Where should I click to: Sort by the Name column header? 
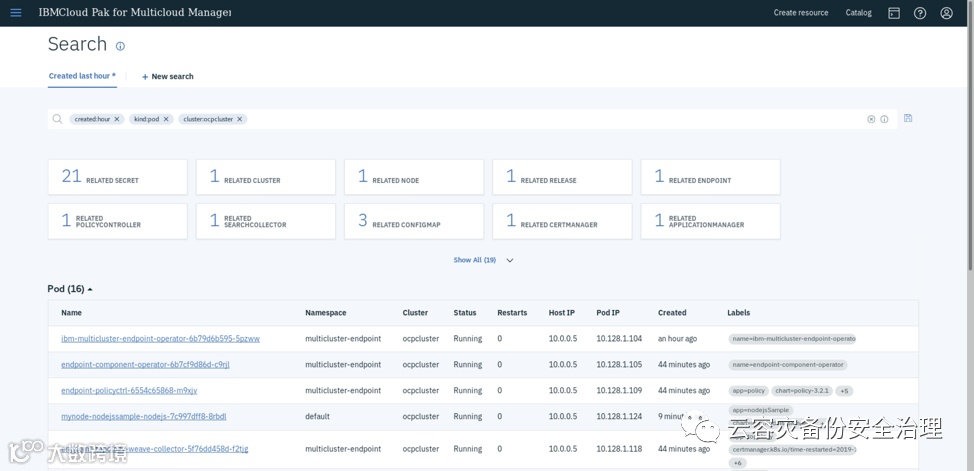click(71, 313)
